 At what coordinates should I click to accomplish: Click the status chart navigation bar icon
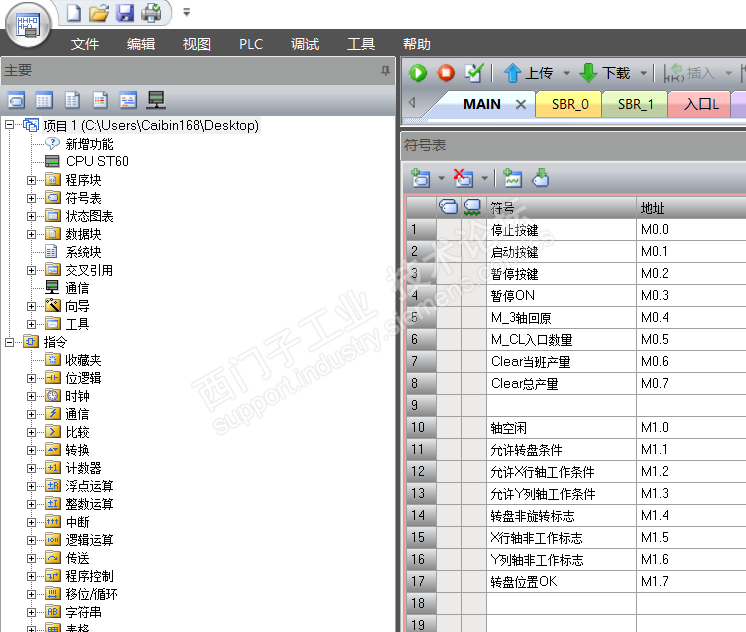(44, 100)
